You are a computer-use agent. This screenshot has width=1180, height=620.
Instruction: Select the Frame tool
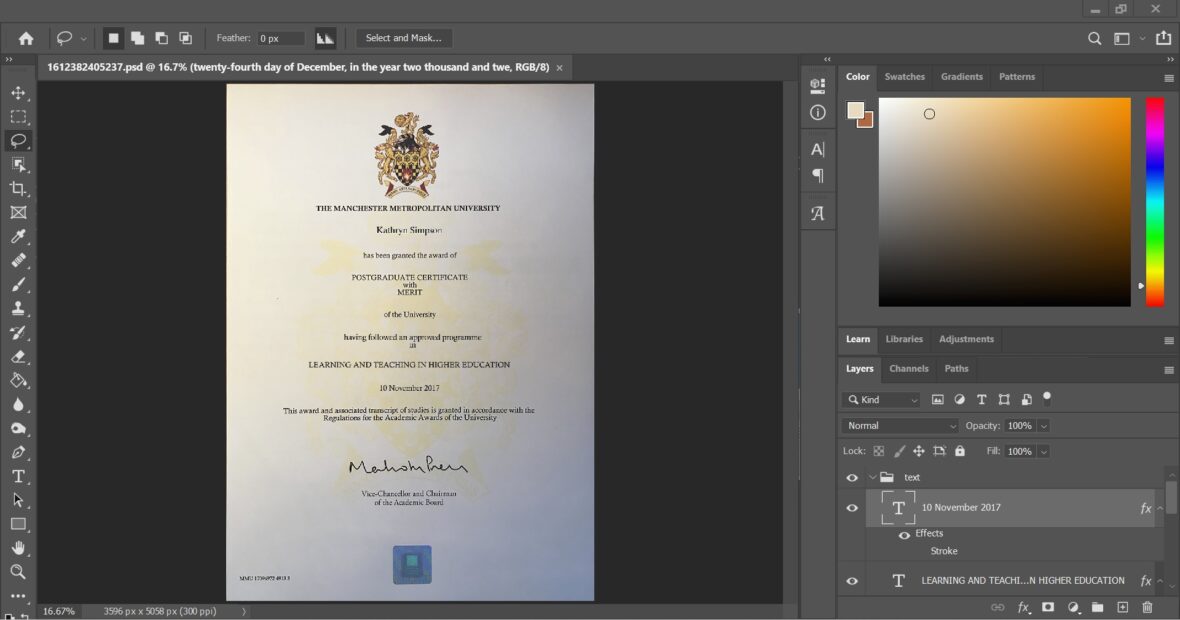tap(18, 213)
